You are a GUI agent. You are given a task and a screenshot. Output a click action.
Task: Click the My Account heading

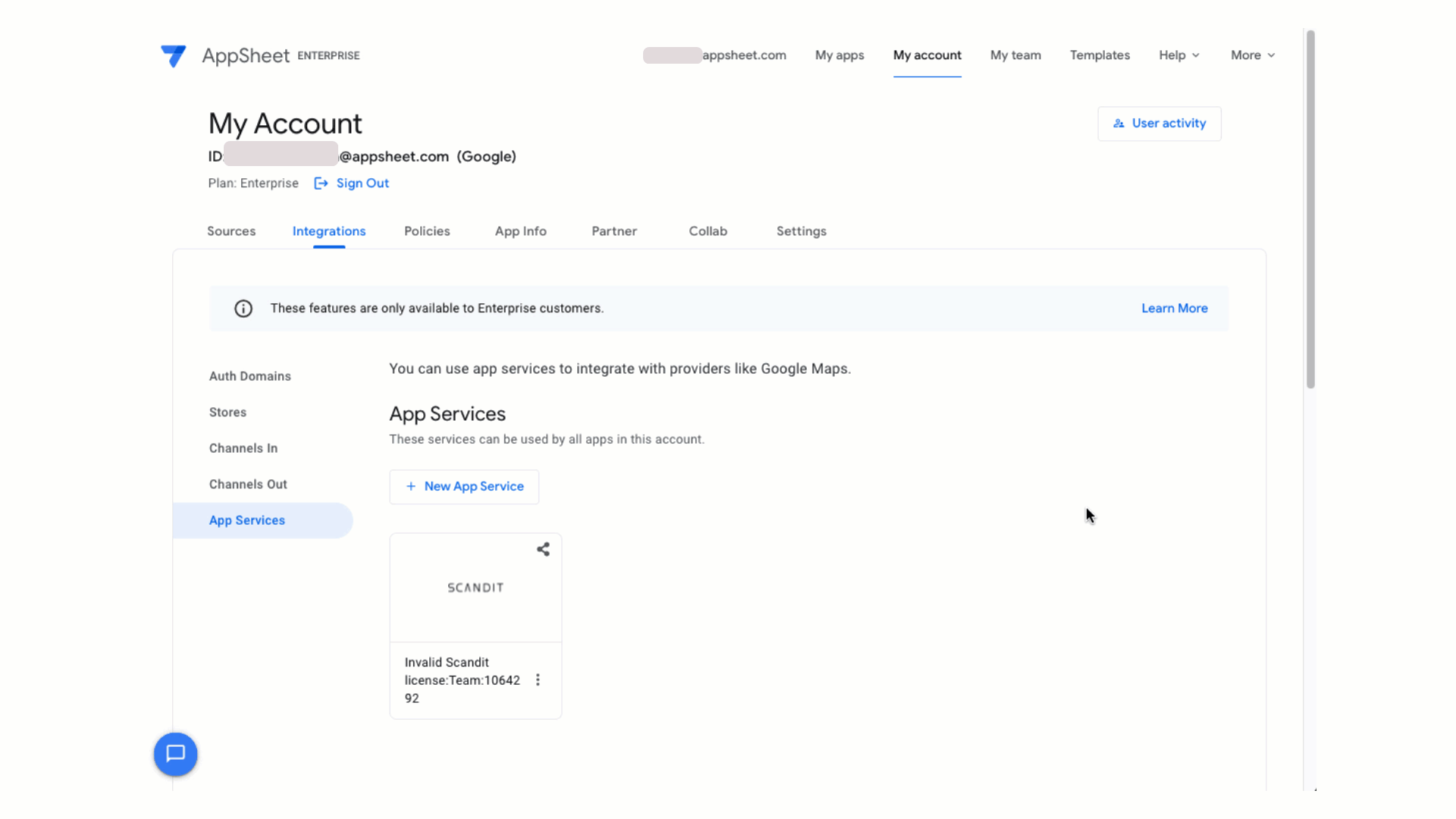(285, 124)
